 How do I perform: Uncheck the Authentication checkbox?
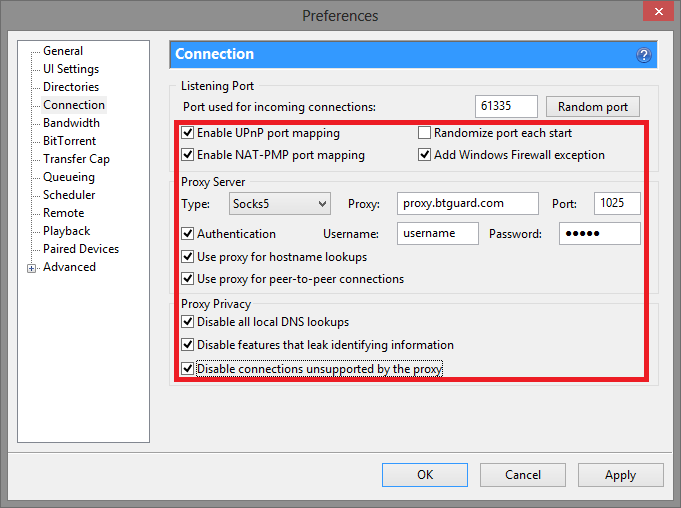187,234
